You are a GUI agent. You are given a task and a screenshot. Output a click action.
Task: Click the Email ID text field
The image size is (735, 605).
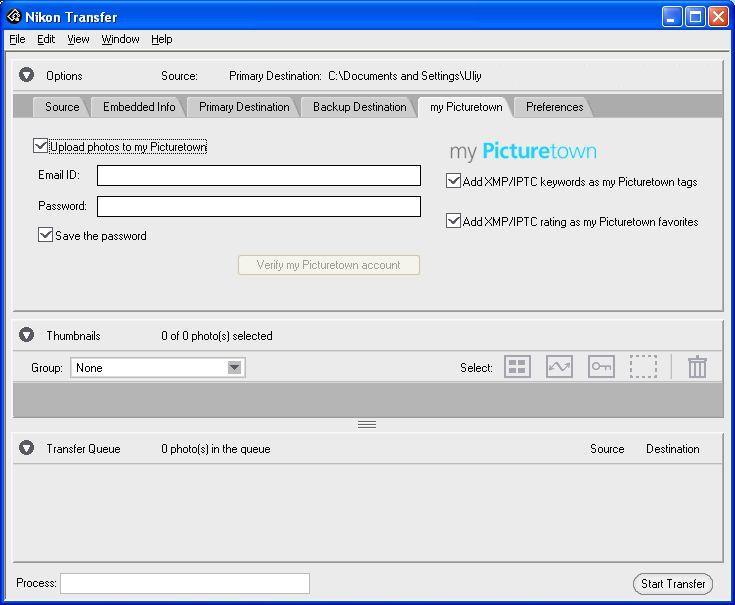click(x=259, y=176)
